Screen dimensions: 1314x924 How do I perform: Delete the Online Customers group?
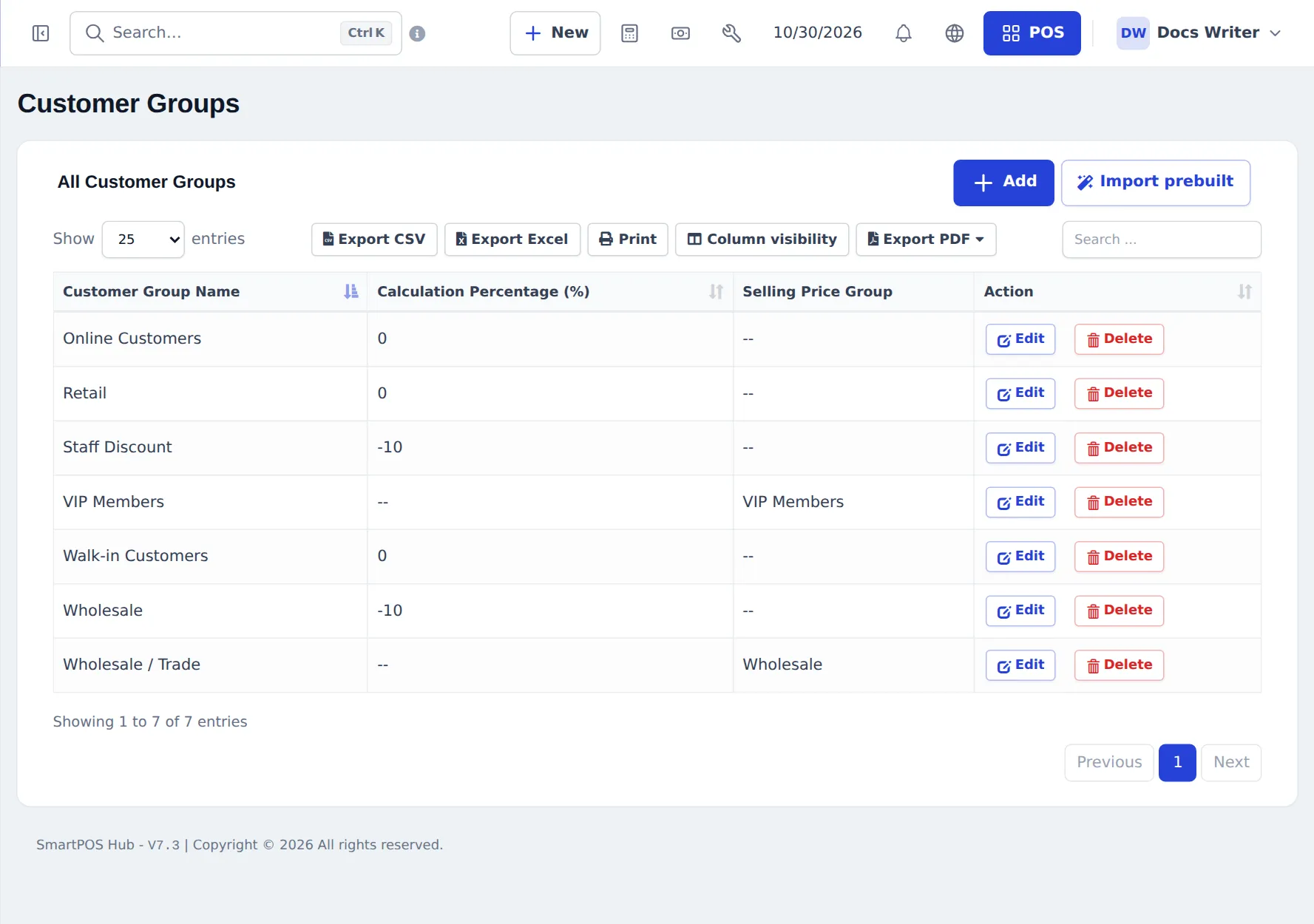1119,339
